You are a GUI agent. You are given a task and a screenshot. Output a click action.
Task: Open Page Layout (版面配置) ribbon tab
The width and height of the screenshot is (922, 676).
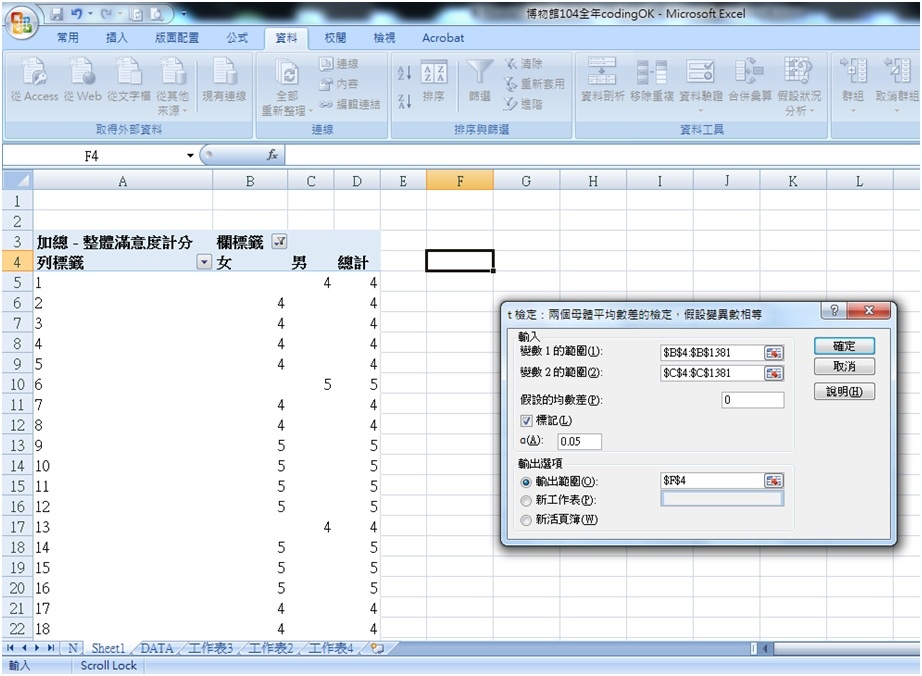tap(177, 38)
